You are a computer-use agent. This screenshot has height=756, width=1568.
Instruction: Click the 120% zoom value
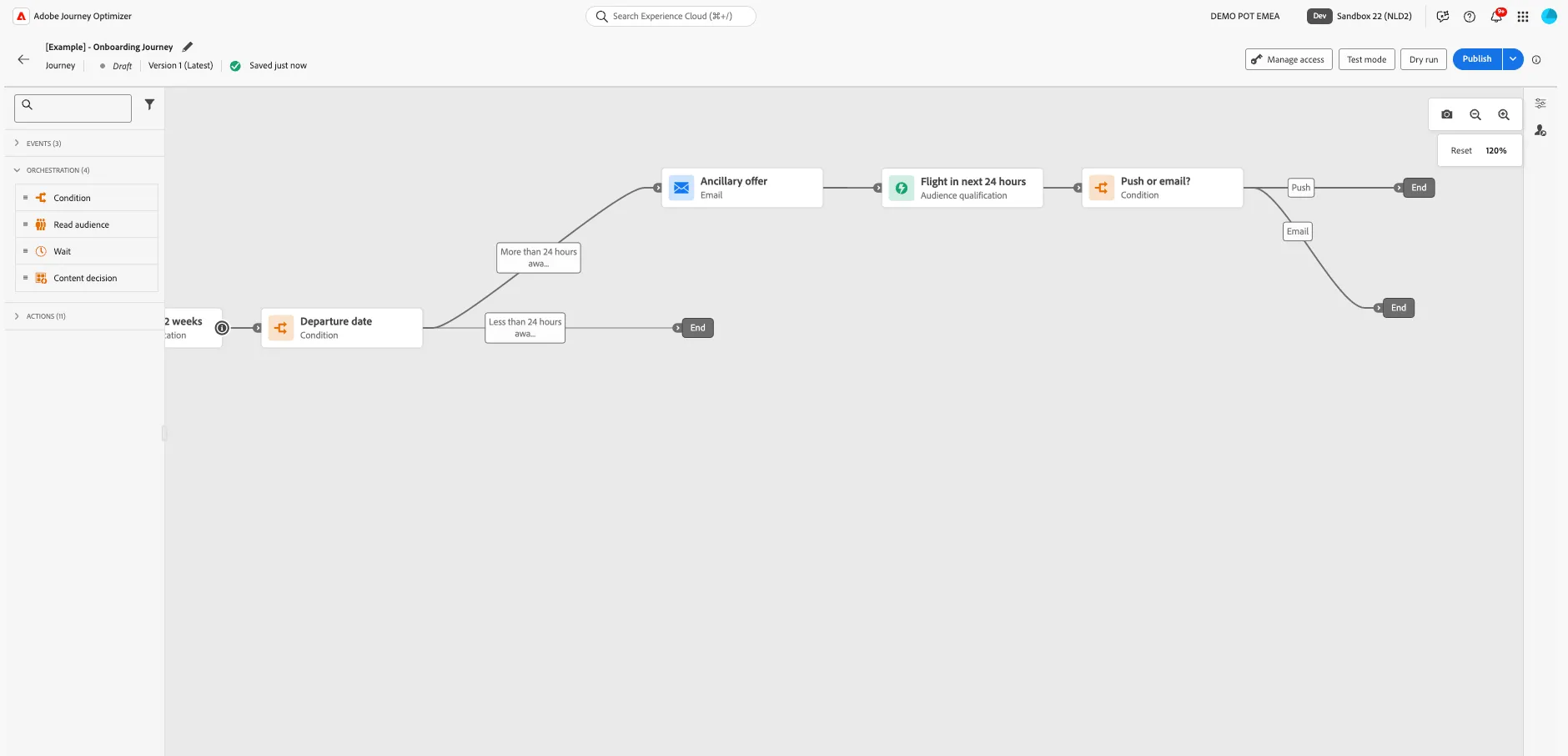pyautogui.click(x=1496, y=151)
